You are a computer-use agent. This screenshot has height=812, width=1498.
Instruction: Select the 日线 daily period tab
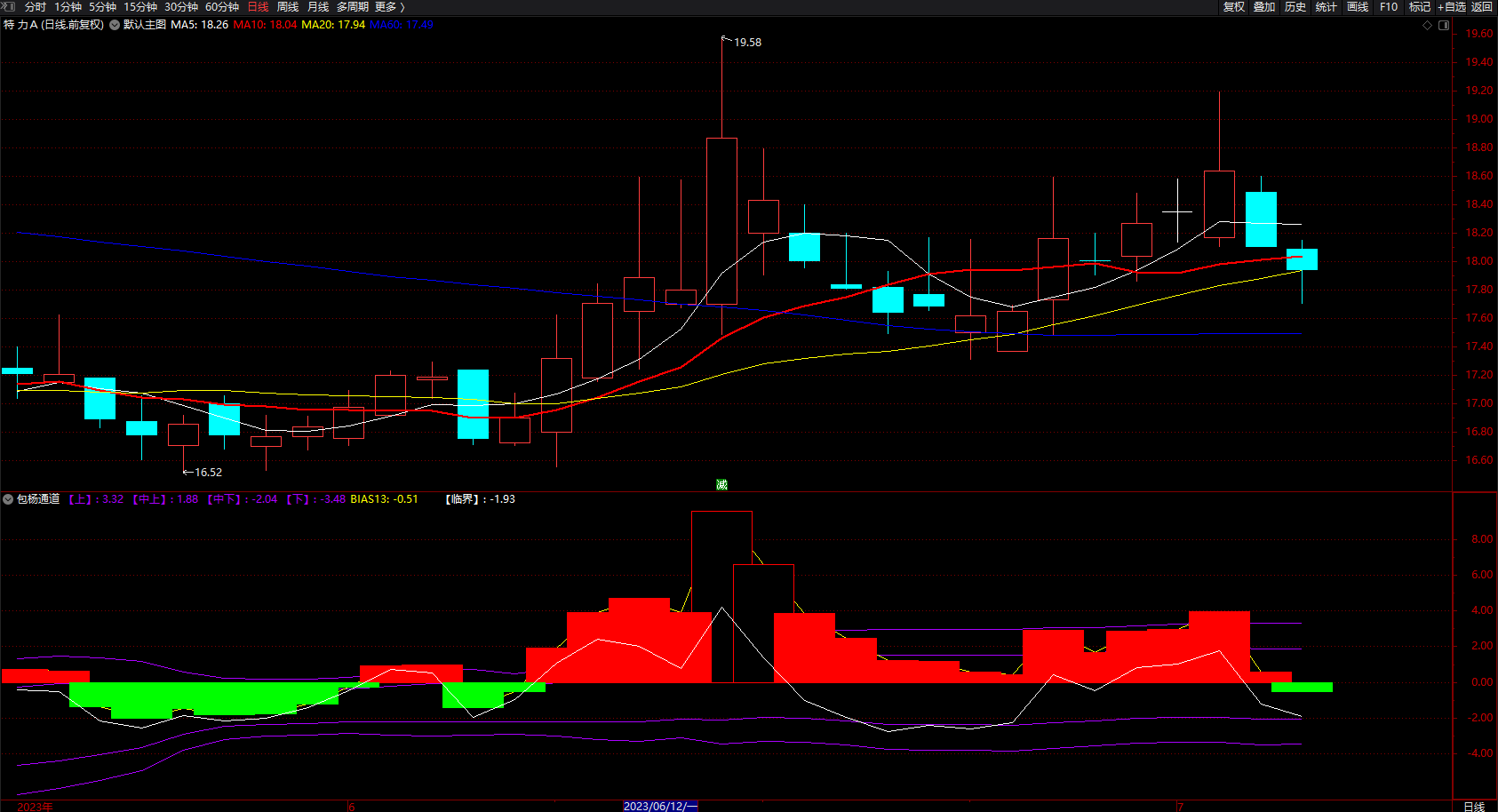258,7
